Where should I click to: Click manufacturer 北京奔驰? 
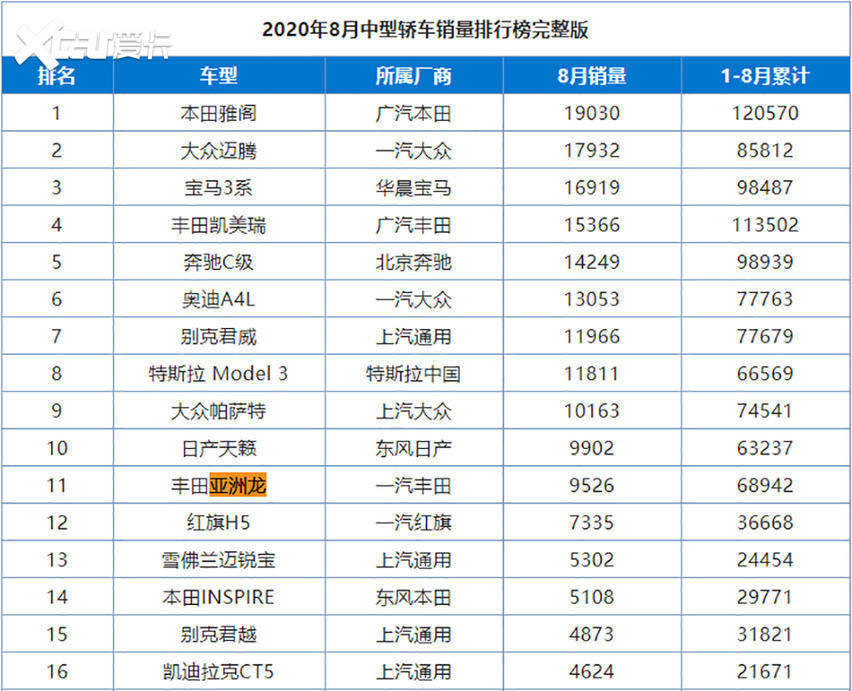click(414, 262)
